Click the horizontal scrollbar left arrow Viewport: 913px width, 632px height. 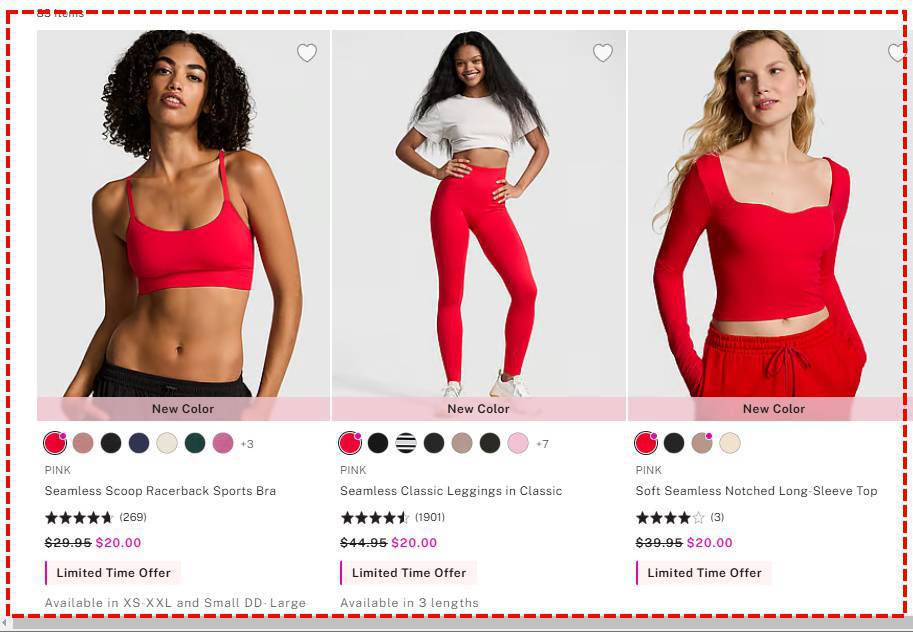click(x=5, y=624)
